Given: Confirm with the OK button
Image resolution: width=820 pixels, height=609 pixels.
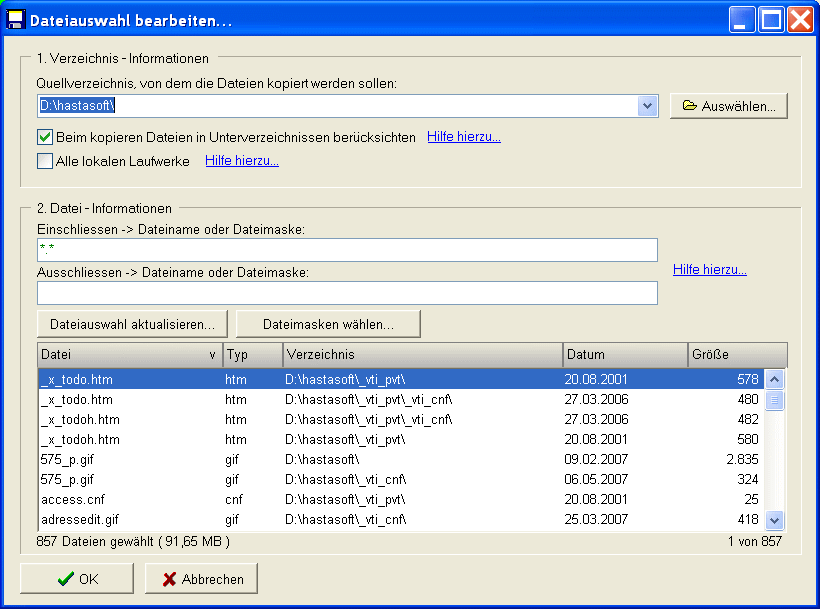Looking at the screenshot, I should click(77, 579).
